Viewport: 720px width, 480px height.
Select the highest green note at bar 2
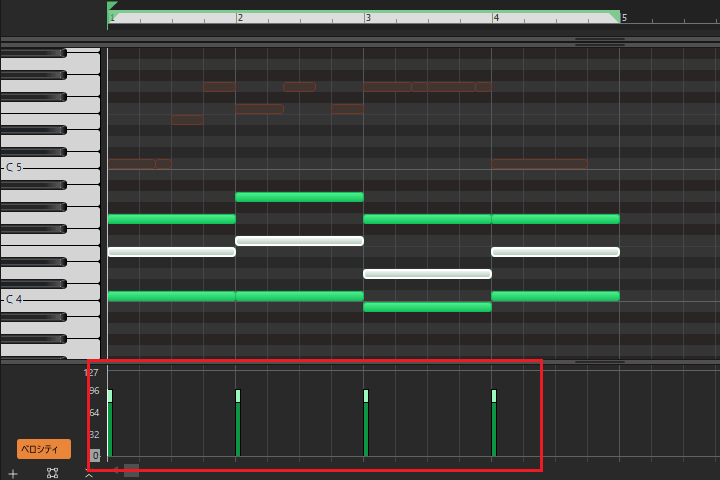(299, 197)
